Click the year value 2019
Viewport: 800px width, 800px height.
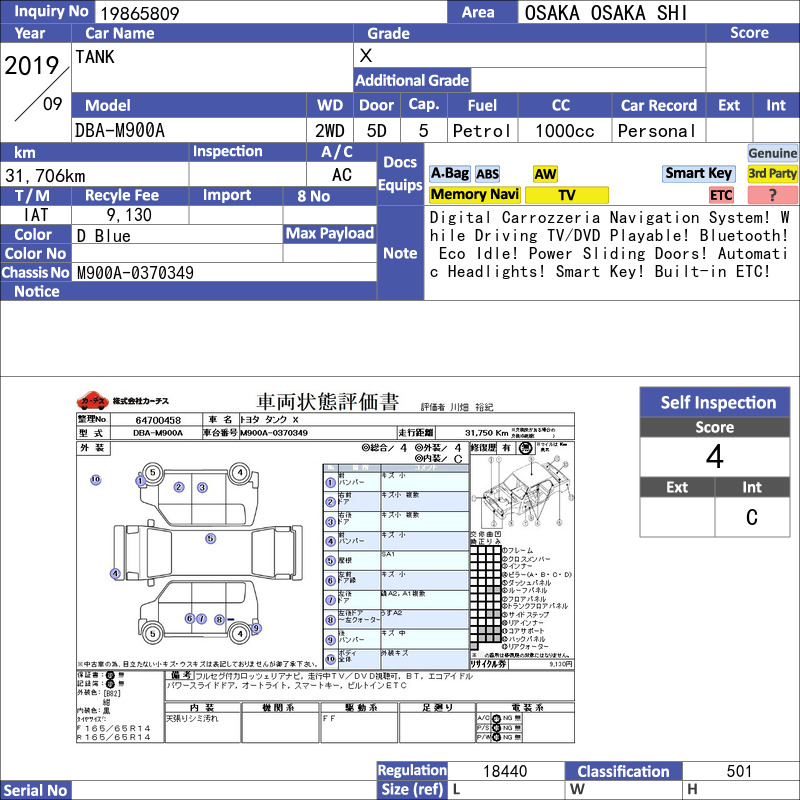tap(32, 65)
